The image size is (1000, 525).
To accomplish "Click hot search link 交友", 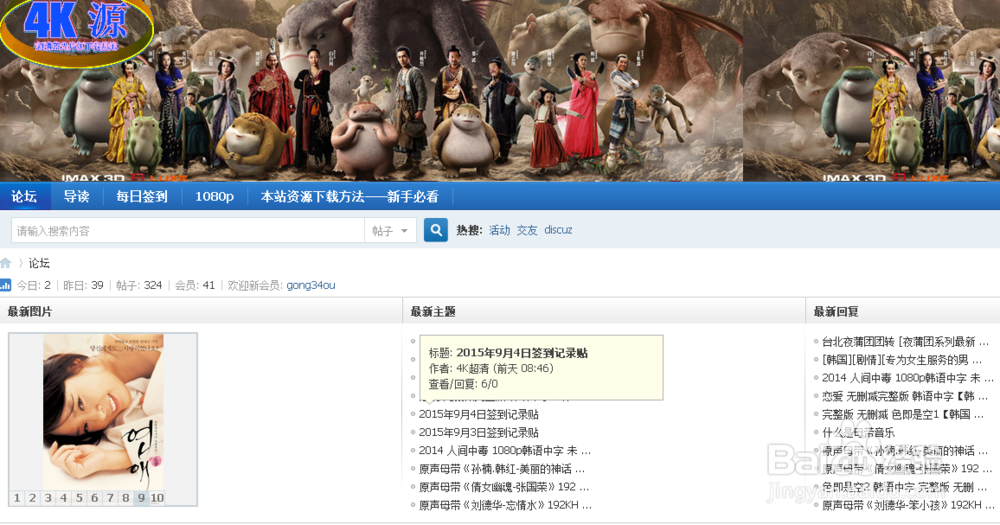I will coord(527,230).
